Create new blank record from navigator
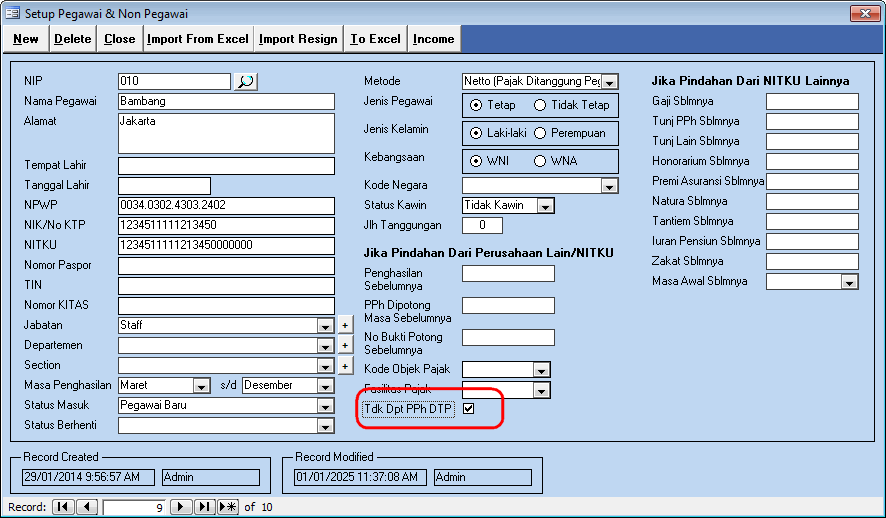This screenshot has height=518, width=886. [x=228, y=507]
